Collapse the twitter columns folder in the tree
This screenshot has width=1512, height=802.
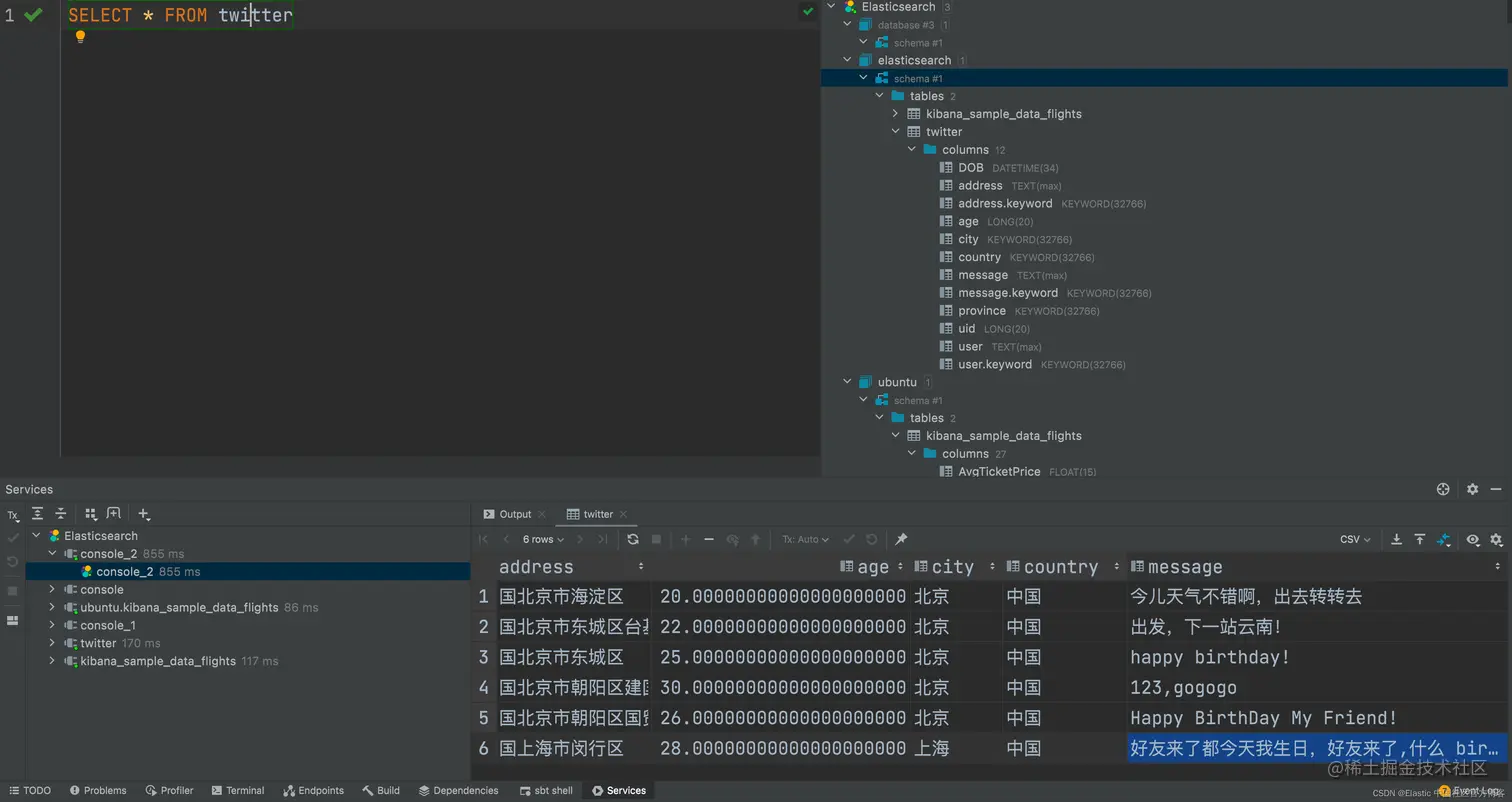[911, 149]
